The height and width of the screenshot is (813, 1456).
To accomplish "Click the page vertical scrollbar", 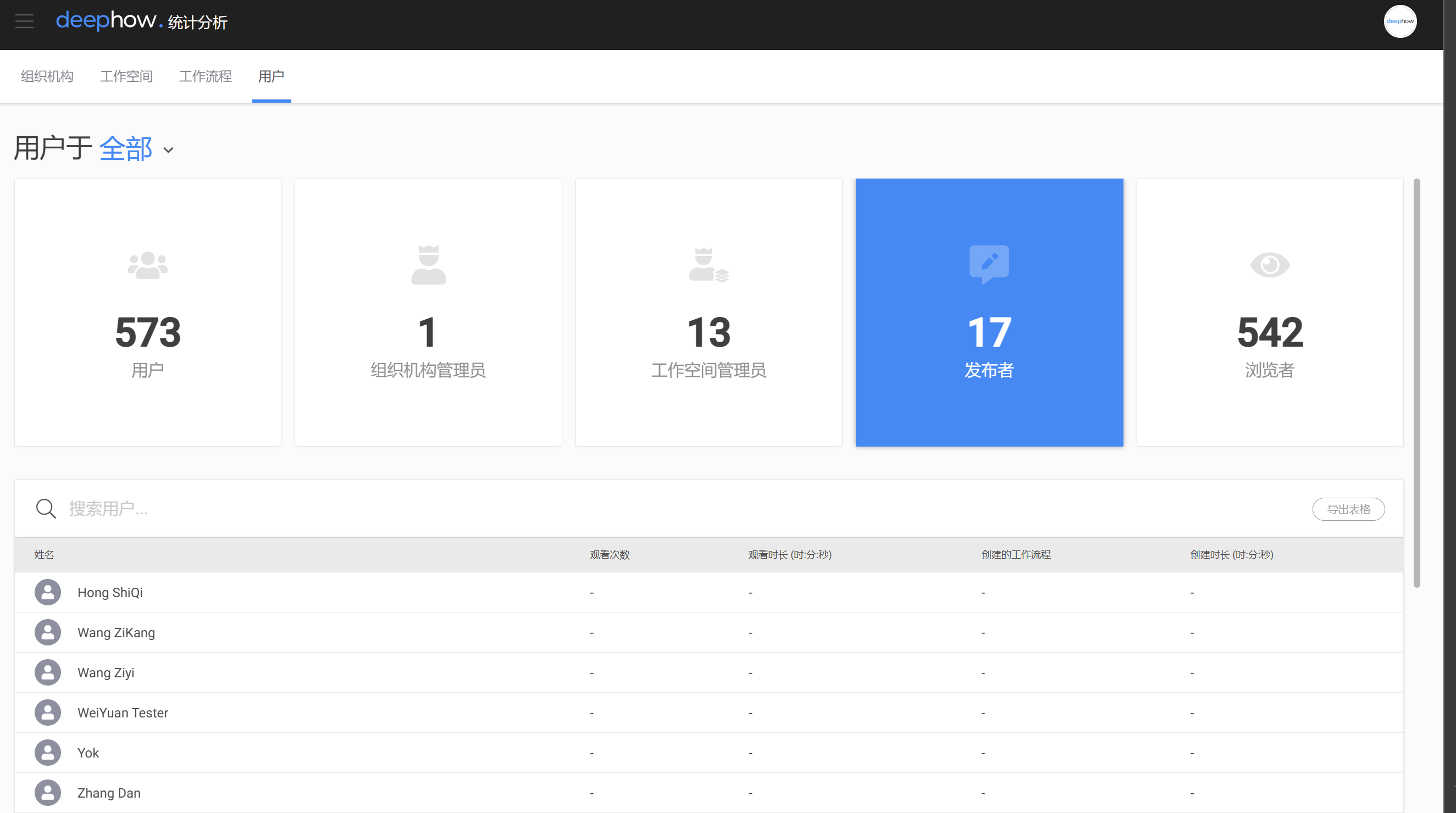I will click(x=1416, y=383).
